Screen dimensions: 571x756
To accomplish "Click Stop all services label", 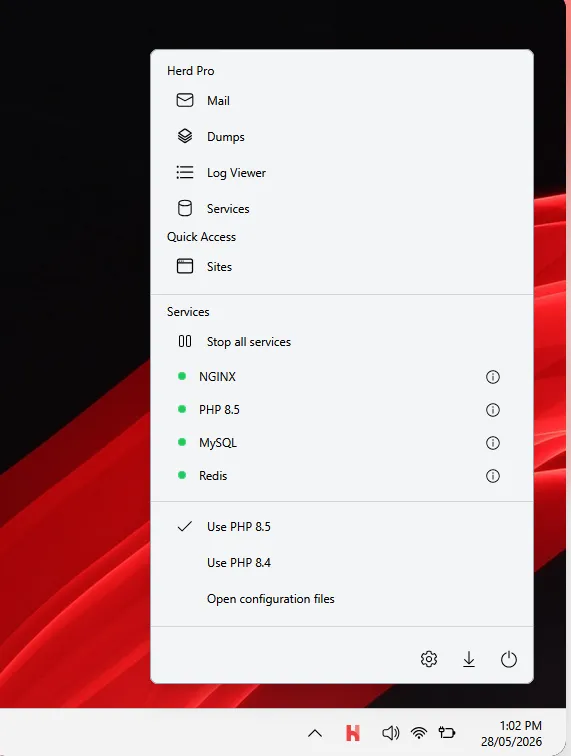I will (249, 342).
